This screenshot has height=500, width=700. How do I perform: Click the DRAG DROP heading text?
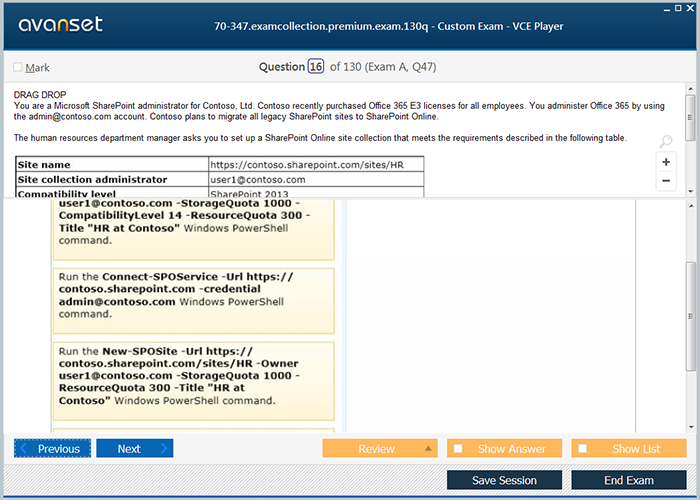click(40, 95)
